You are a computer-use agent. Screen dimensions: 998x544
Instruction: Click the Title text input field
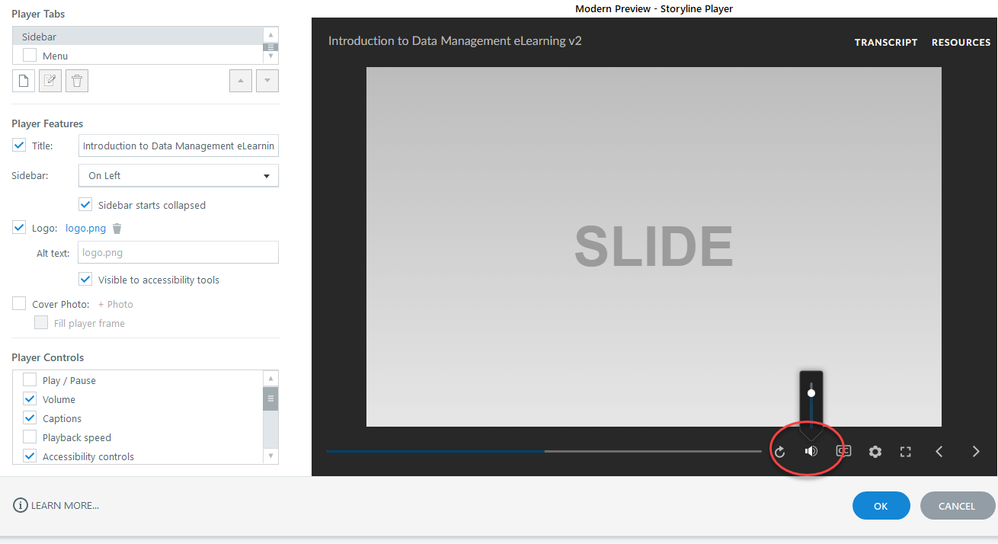tap(178, 146)
